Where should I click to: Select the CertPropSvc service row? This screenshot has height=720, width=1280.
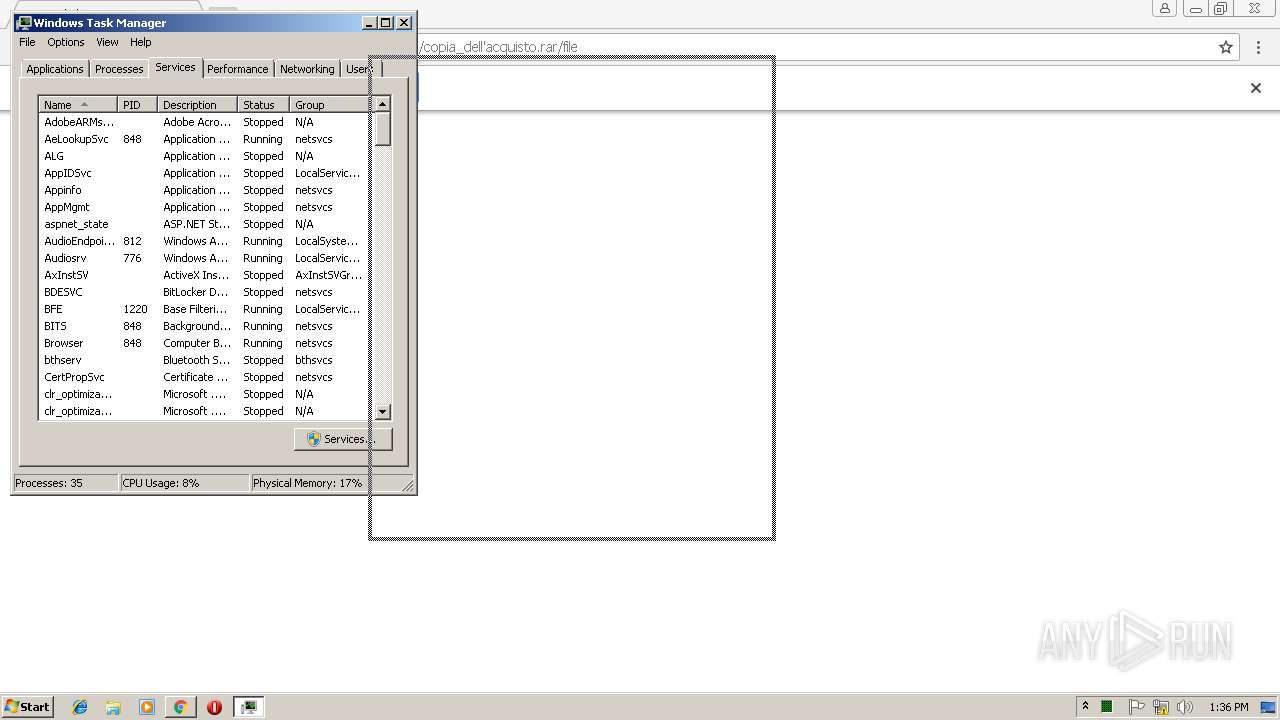[205, 377]
